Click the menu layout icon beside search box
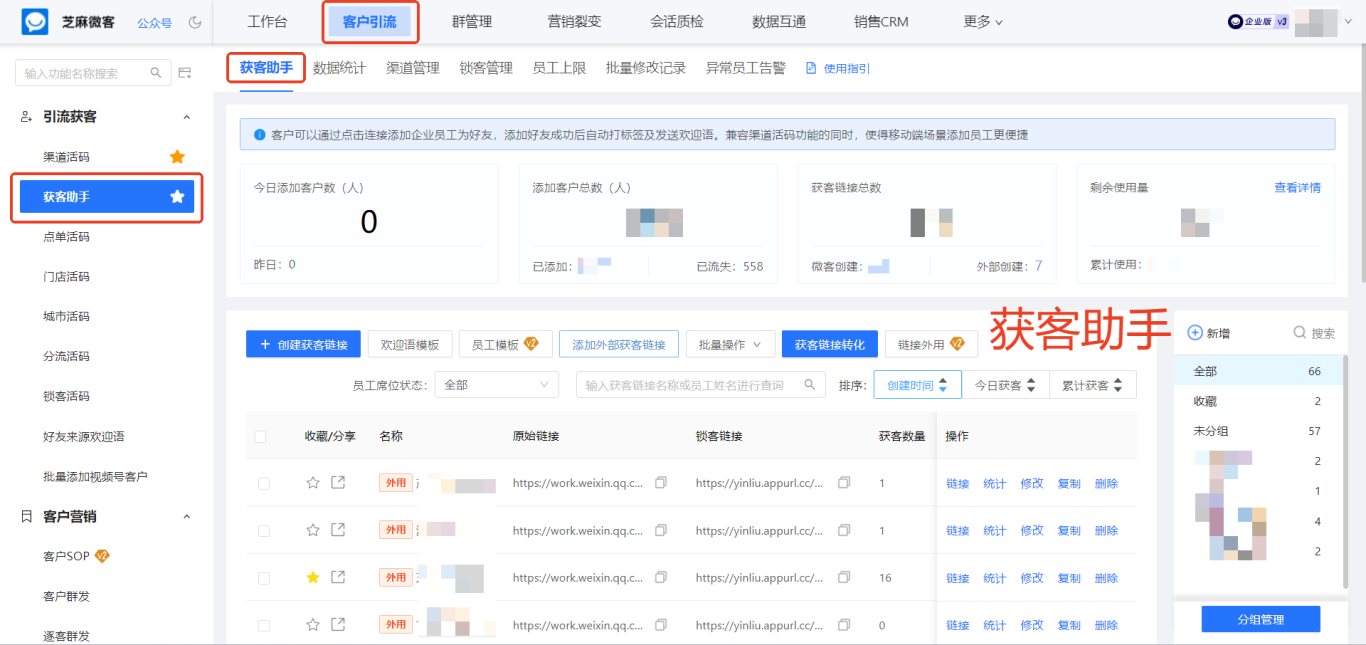The height and width of the screenshot is (645, 1366). pyautogui.click(x=184, y=73)
